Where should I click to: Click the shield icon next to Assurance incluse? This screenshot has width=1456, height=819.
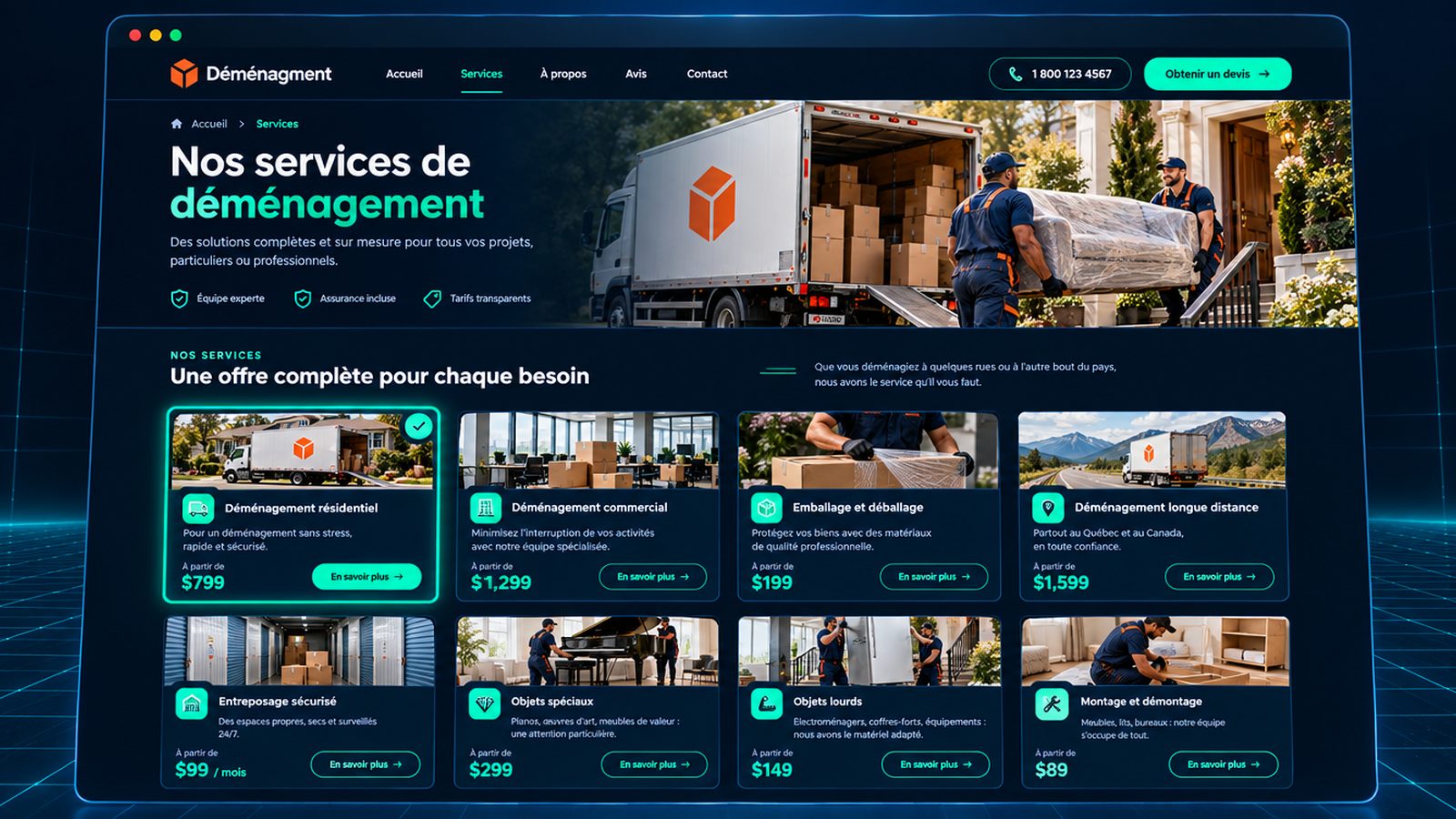(x=303, y=298)
